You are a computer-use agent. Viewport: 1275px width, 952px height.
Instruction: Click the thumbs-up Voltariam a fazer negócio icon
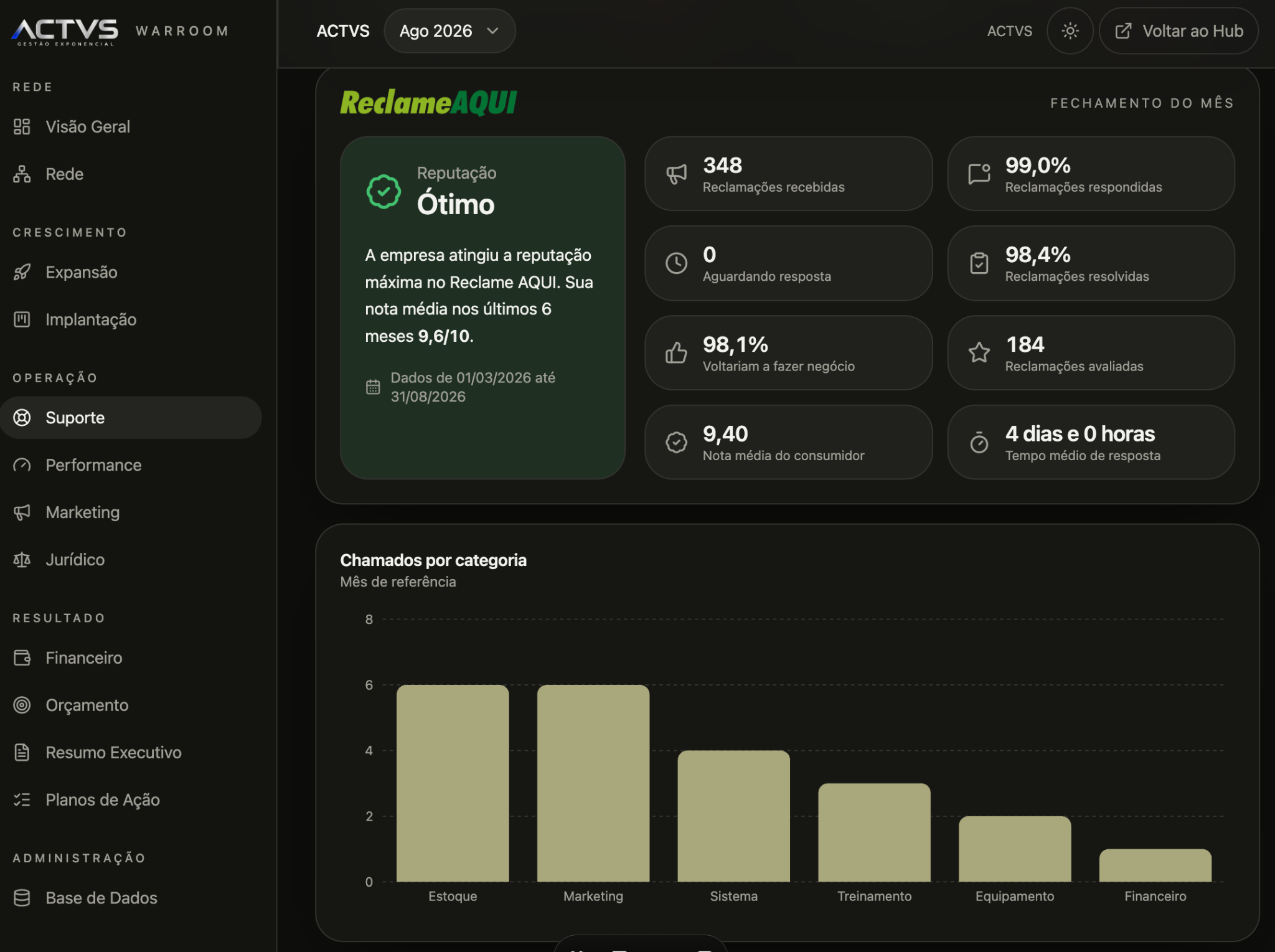click(x=676, y=353)
